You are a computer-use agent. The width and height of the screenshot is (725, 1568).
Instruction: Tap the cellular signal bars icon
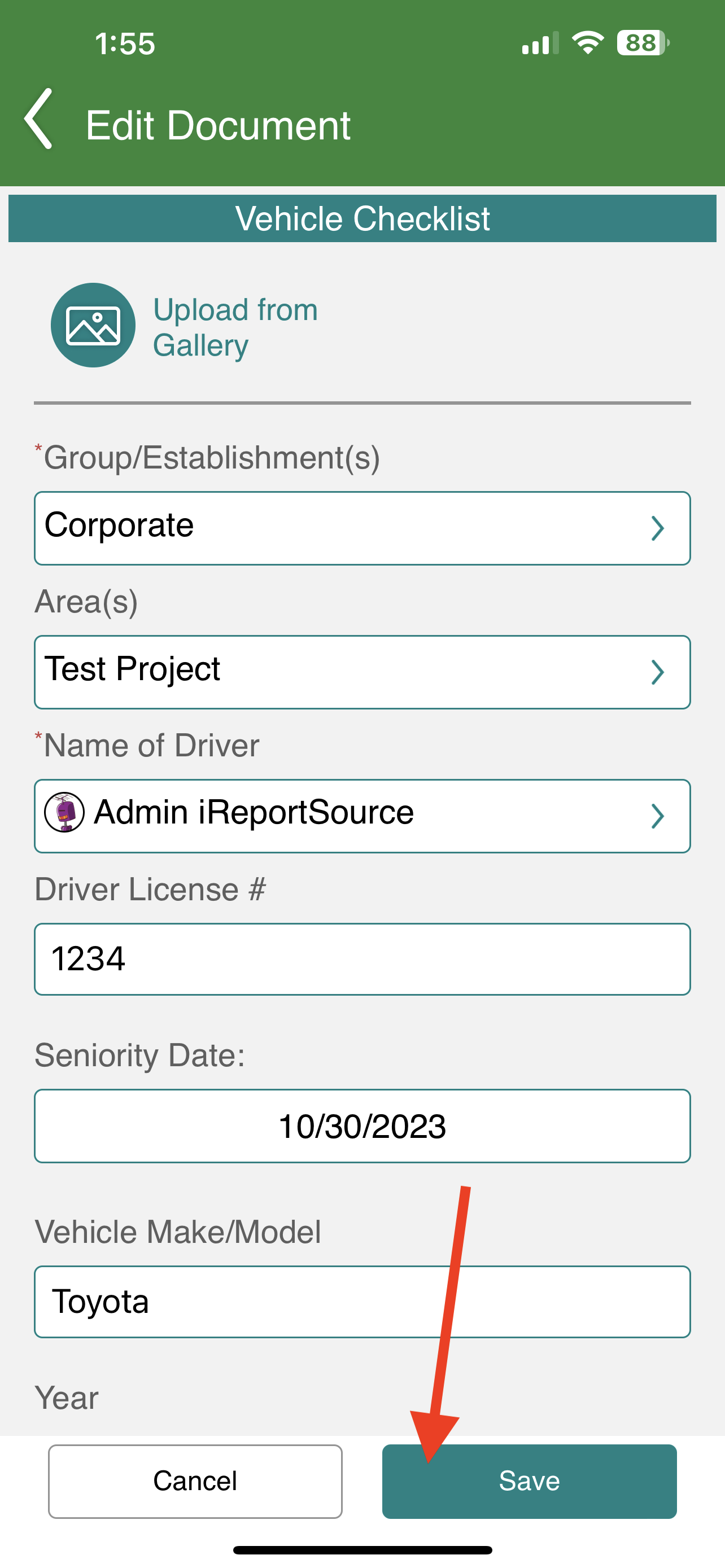point(540,43)
